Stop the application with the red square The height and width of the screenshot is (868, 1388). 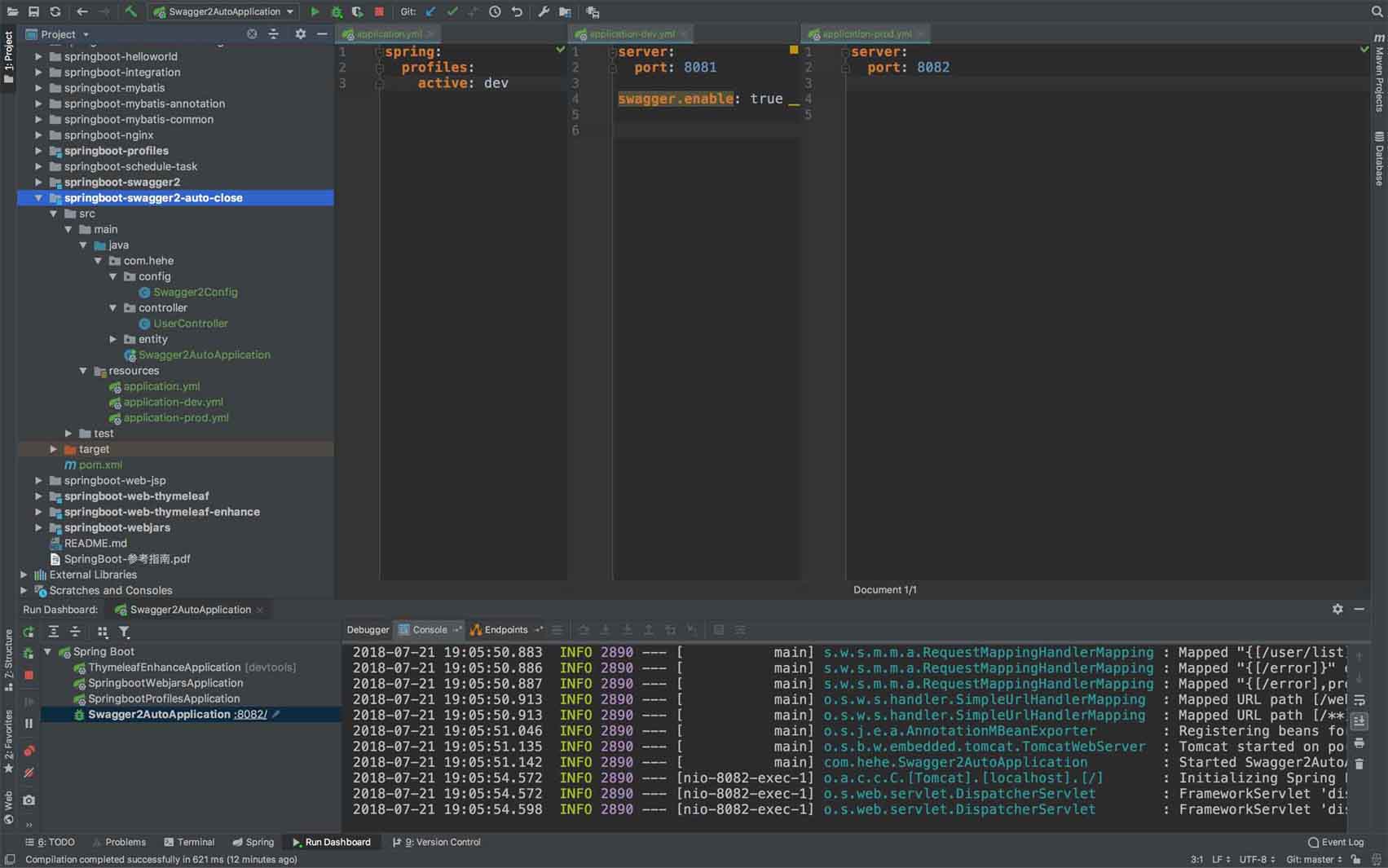[379, 11]
